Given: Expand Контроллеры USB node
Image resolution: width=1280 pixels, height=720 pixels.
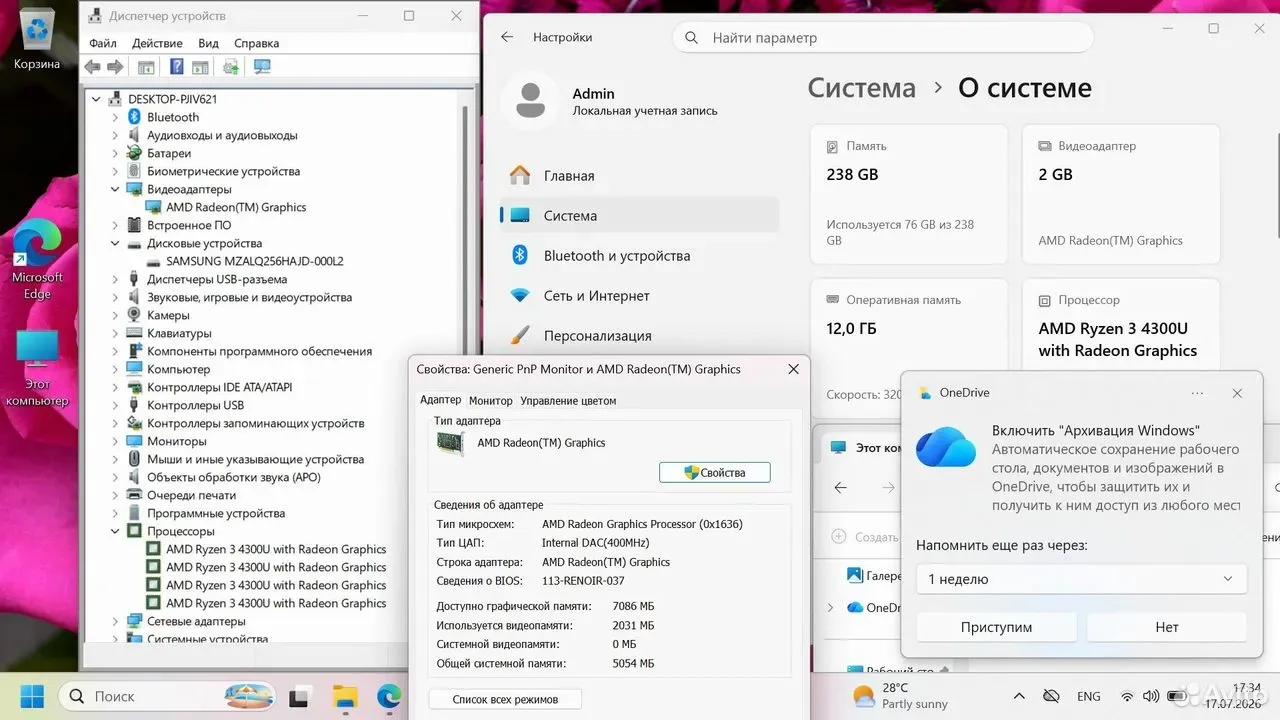Looking at the screenshot, I should 115,405.
